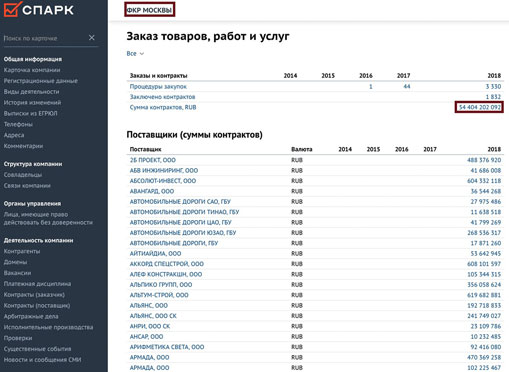The width and height of the screenshot is (509, 372).
Task: Click the 'Поставщик' column header
Action: tap(145, 149)
